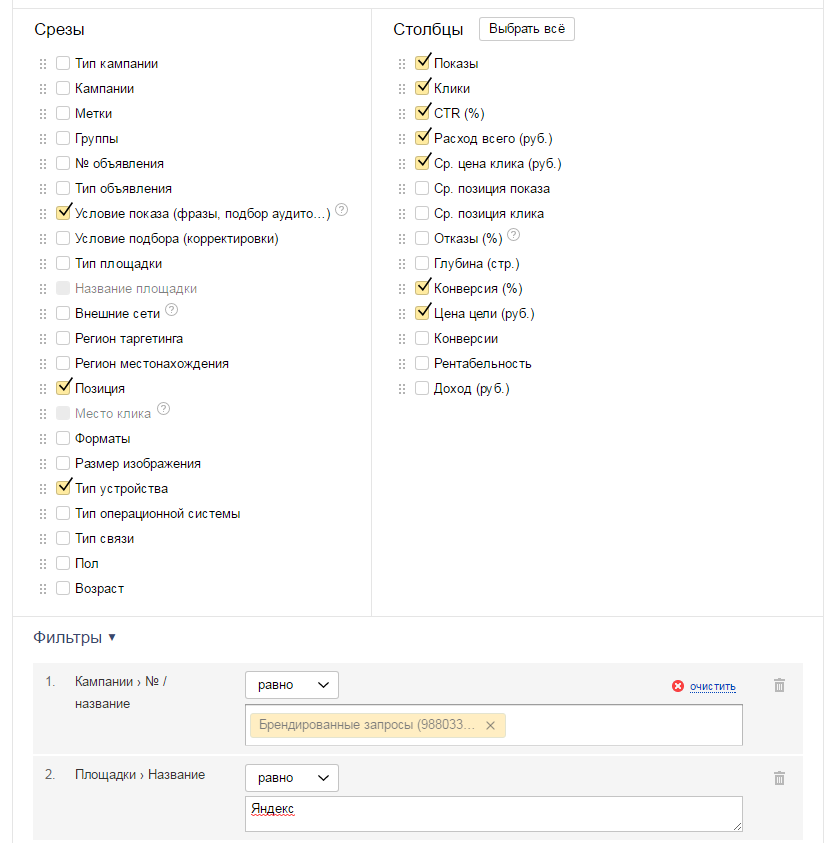833x843 pixels.
Task: Click trash icon for Кампании filter
Action: (x=779, y=685)
